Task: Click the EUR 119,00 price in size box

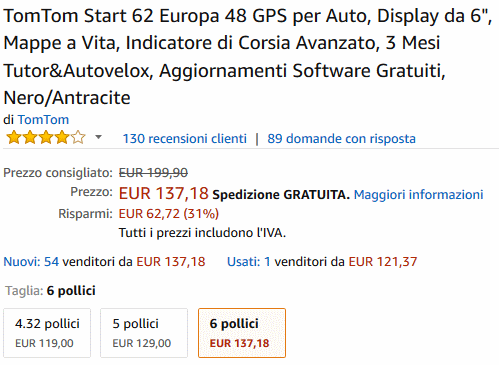Action: coord(44,343)
